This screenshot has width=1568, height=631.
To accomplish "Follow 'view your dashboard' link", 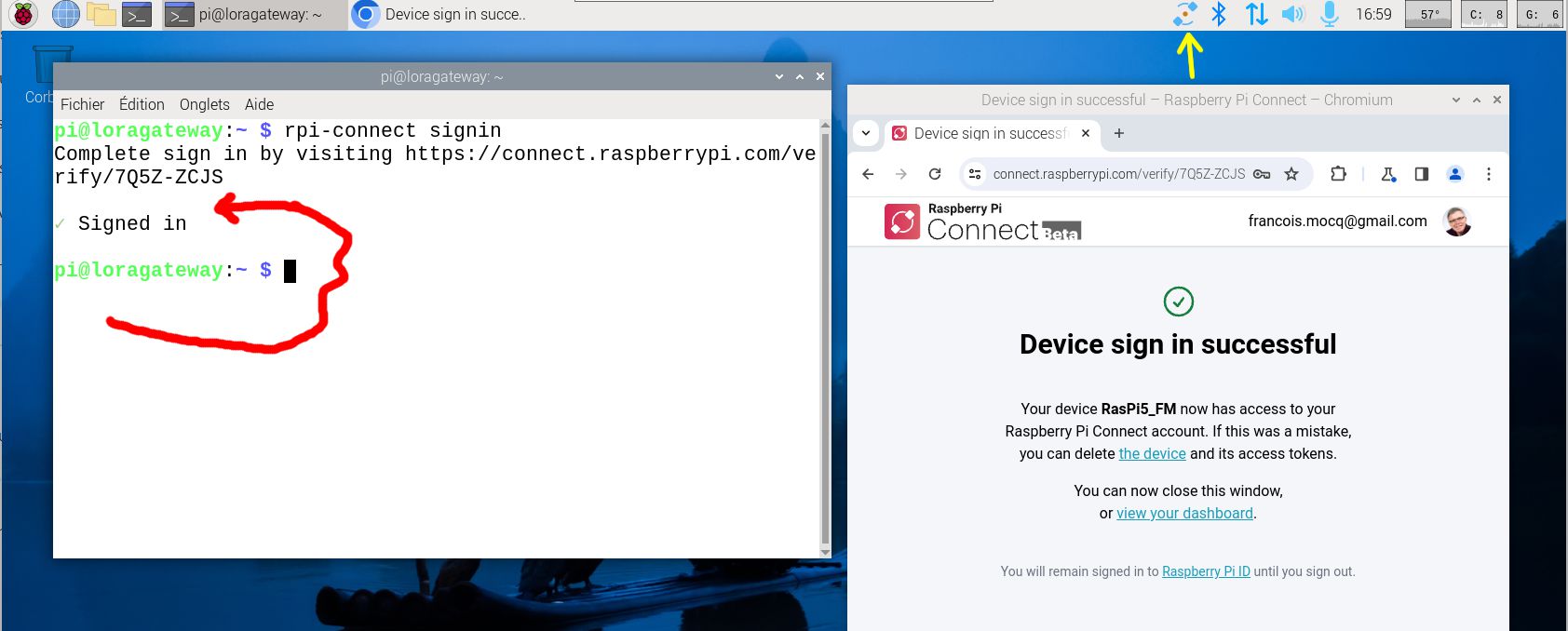I will click(1184, 513).
